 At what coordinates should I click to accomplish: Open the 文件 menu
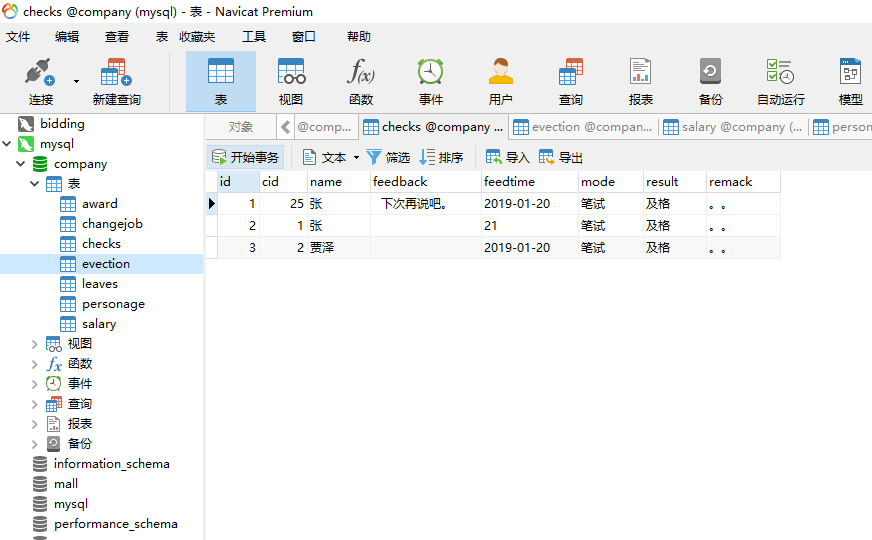click(x=18, y=37)
